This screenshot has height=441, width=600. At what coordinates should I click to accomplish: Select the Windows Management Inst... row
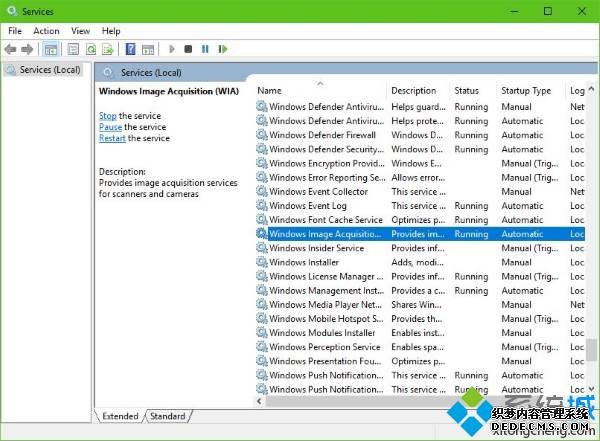[420, 291]
